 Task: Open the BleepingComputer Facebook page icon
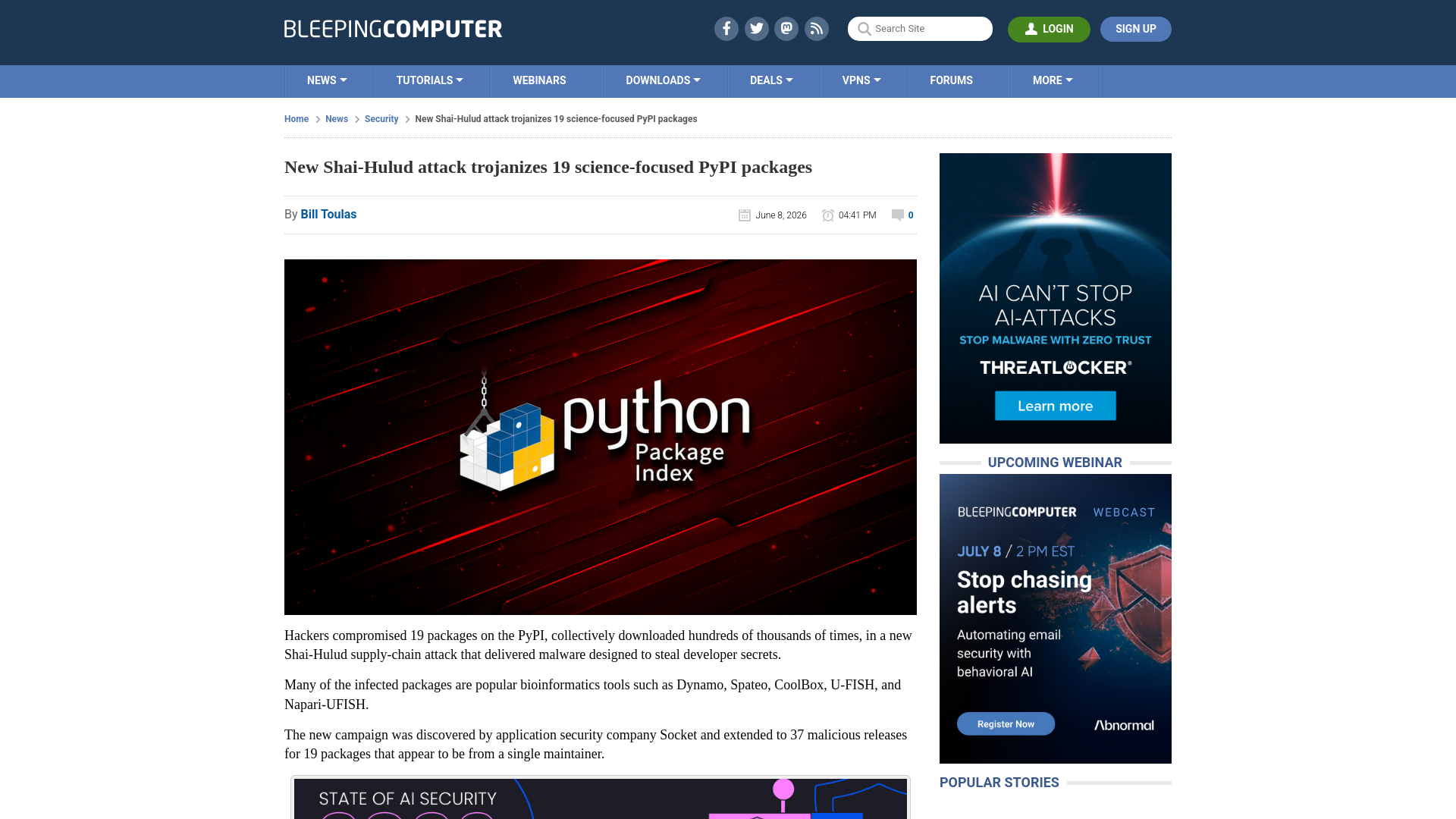726,29
